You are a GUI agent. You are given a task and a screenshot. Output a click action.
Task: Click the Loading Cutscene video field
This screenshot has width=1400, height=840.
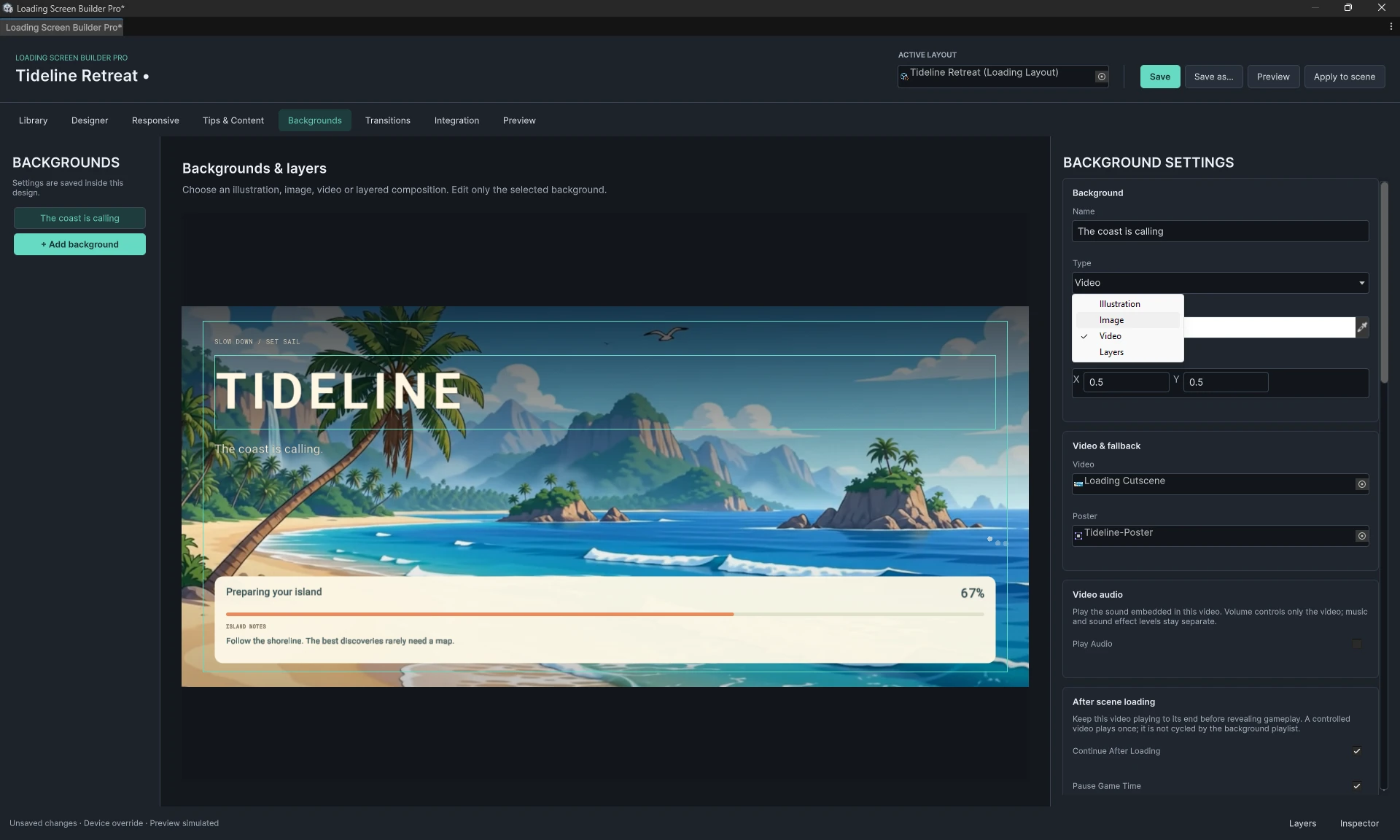click(1220, 484)
